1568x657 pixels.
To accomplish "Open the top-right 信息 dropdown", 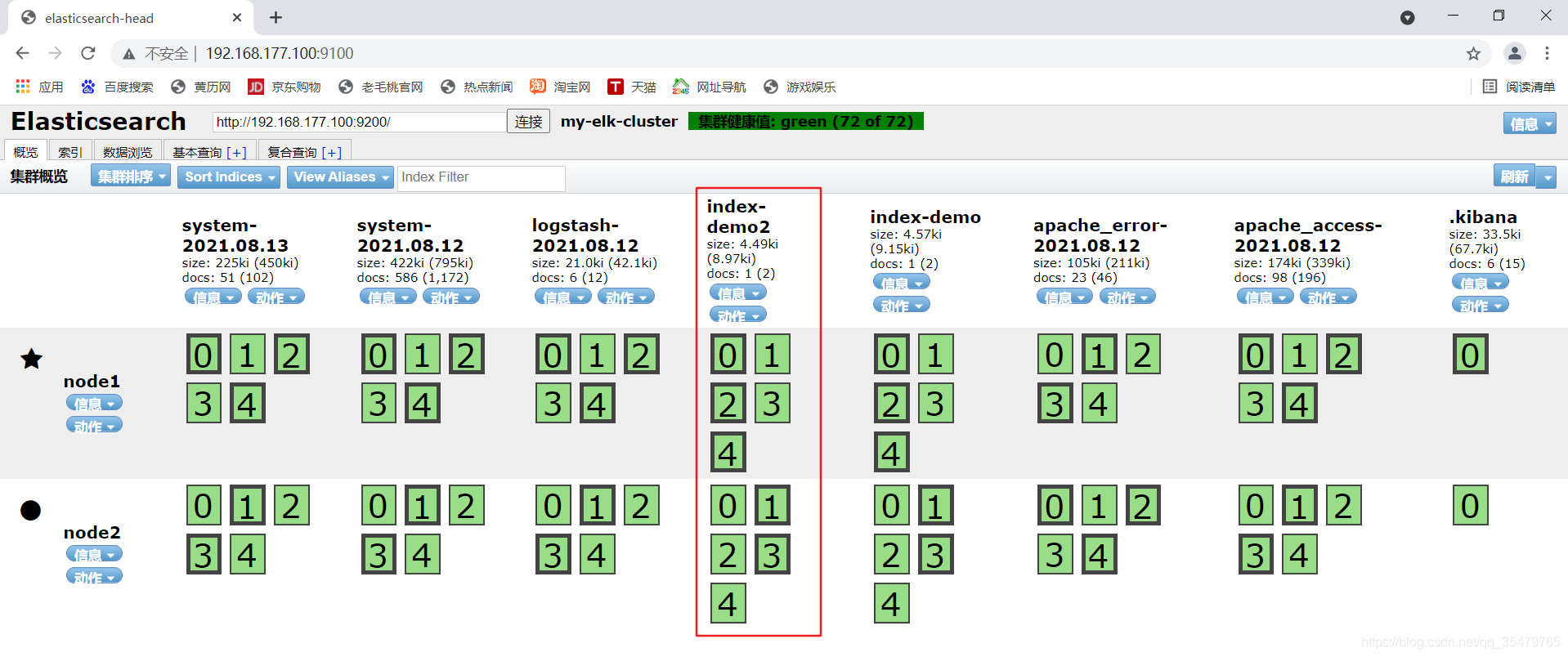I will tap(1529, 123).
